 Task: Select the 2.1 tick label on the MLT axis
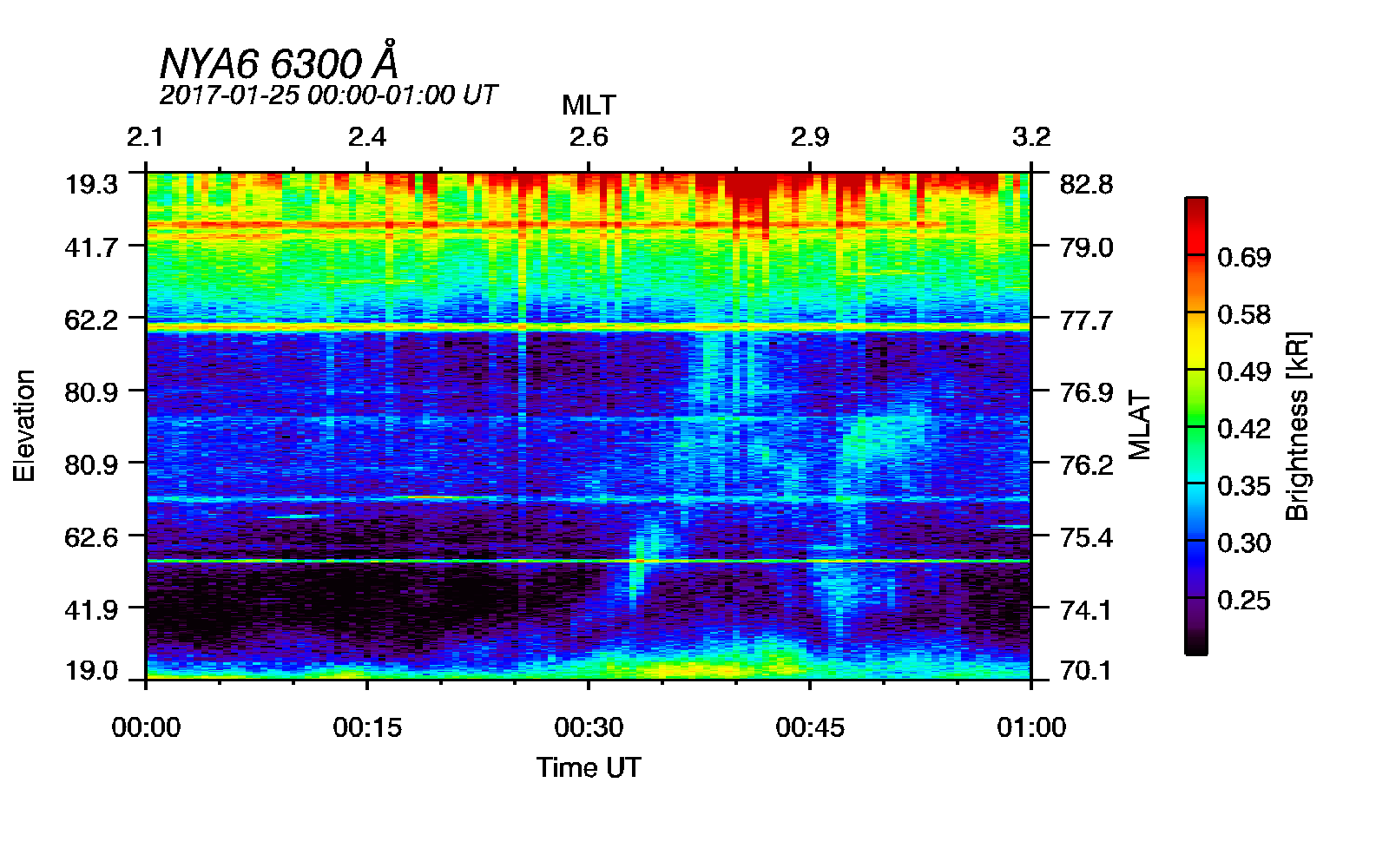point(146,137)
